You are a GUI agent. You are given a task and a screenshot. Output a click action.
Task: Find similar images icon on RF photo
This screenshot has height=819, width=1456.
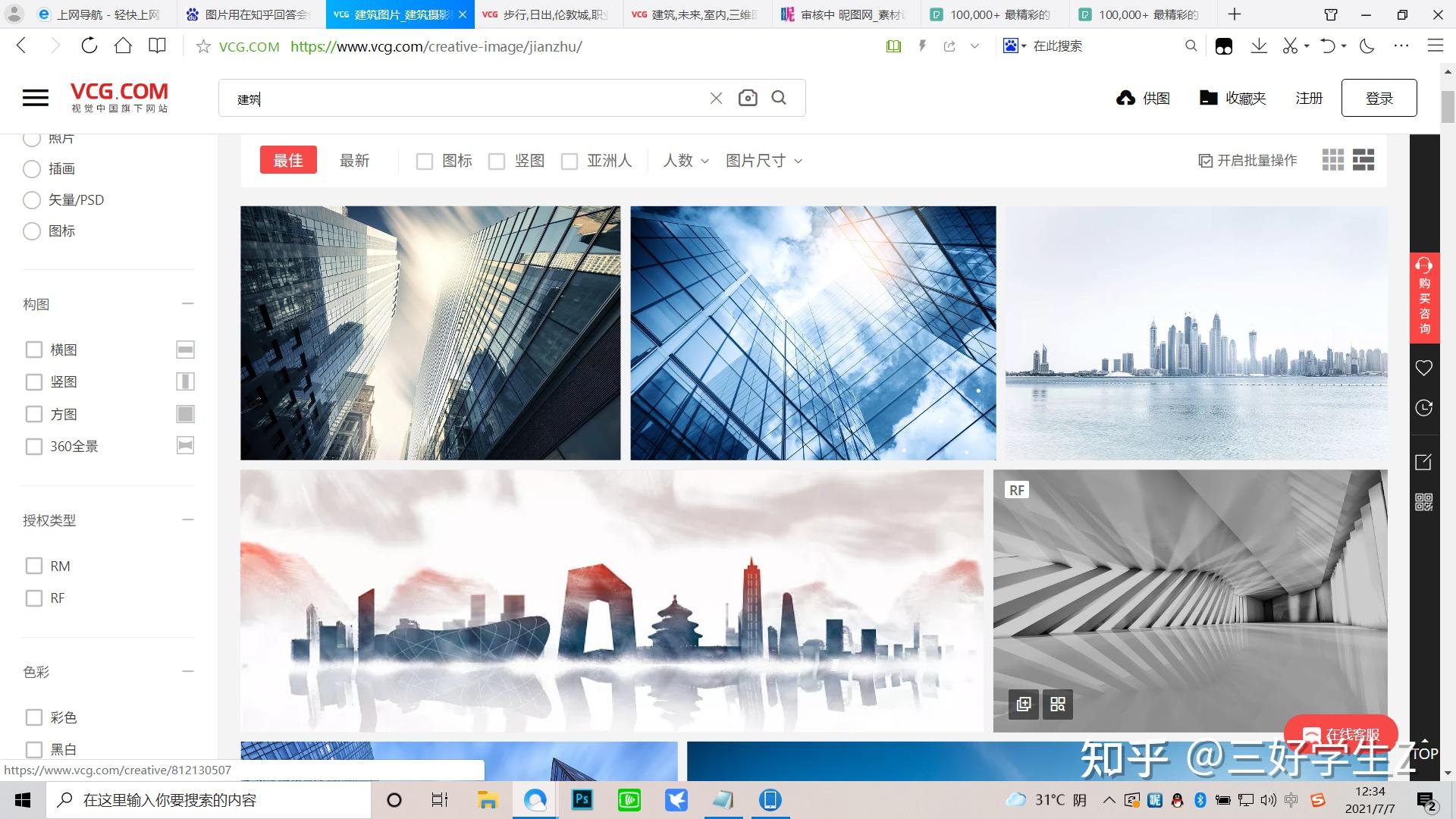click(1058, 704)
